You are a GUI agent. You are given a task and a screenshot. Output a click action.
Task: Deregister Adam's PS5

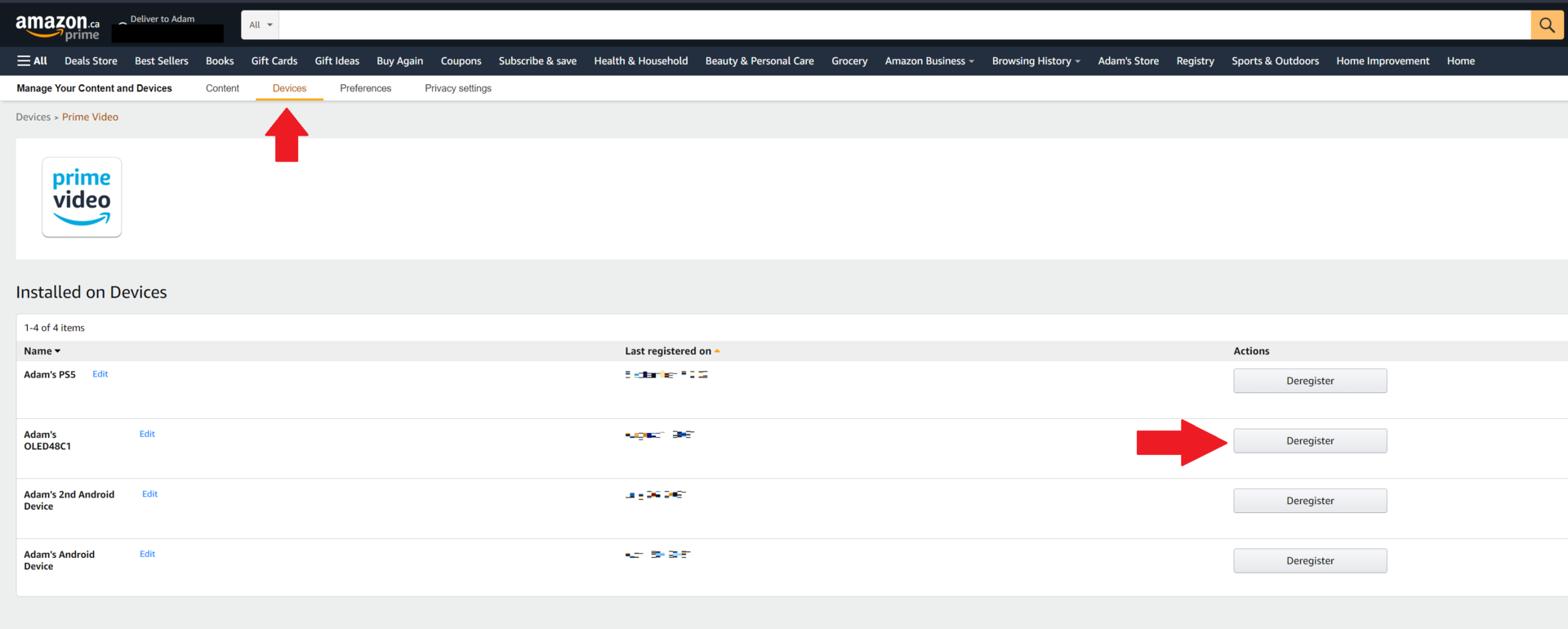click(x=1310, y=381)
